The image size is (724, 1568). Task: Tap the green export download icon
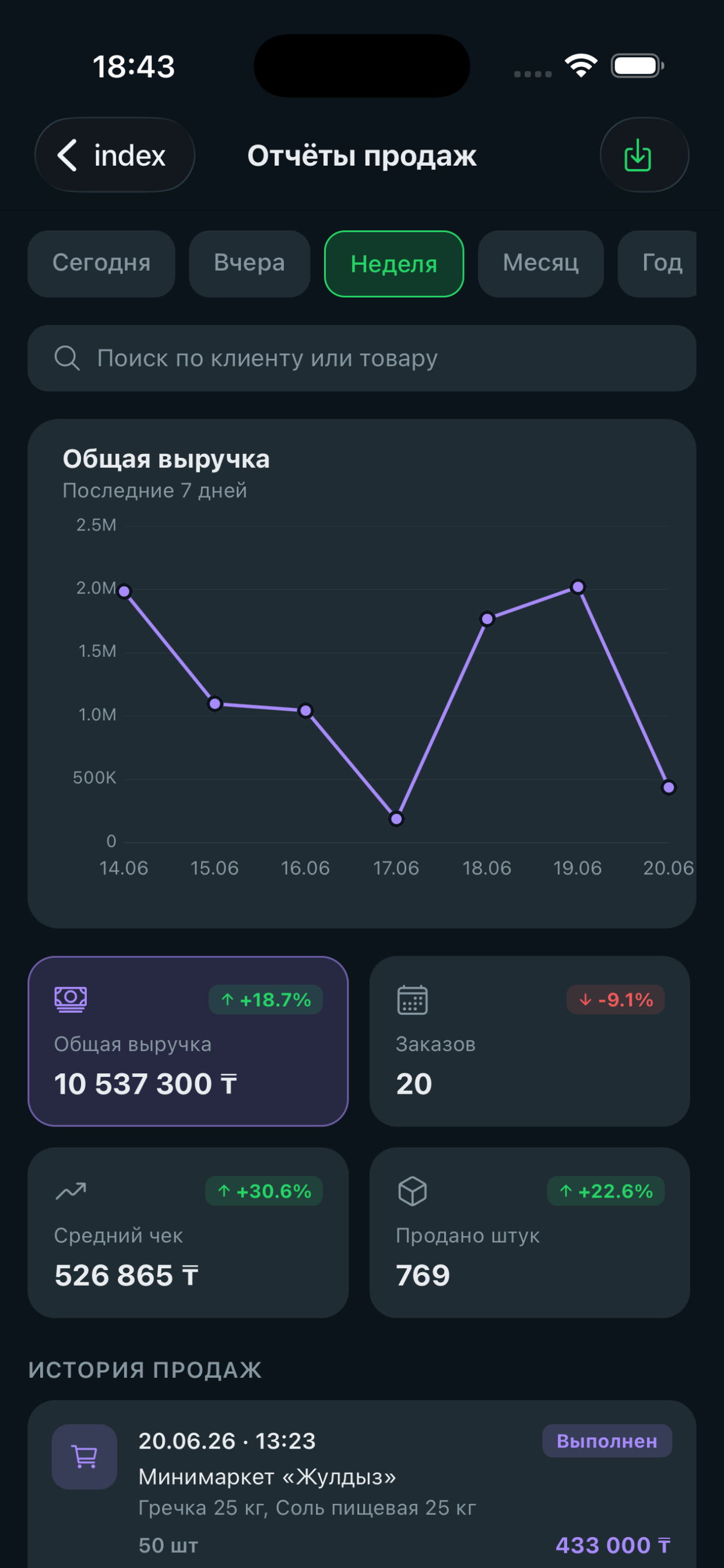(x=638, y=155)
